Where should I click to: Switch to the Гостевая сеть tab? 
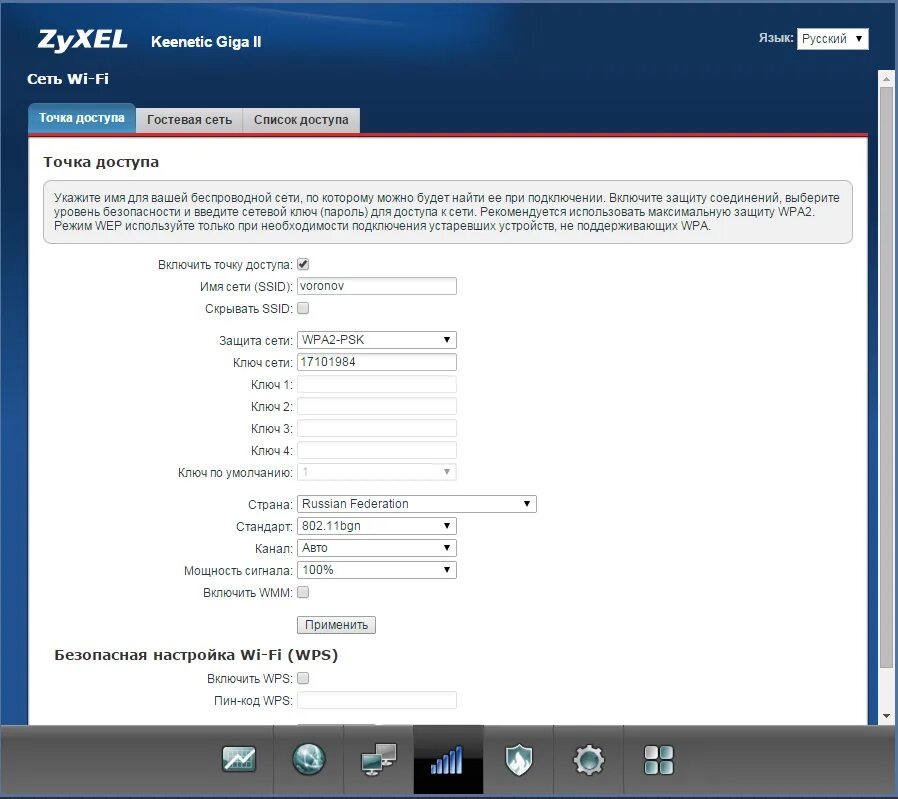coord(189,120)
